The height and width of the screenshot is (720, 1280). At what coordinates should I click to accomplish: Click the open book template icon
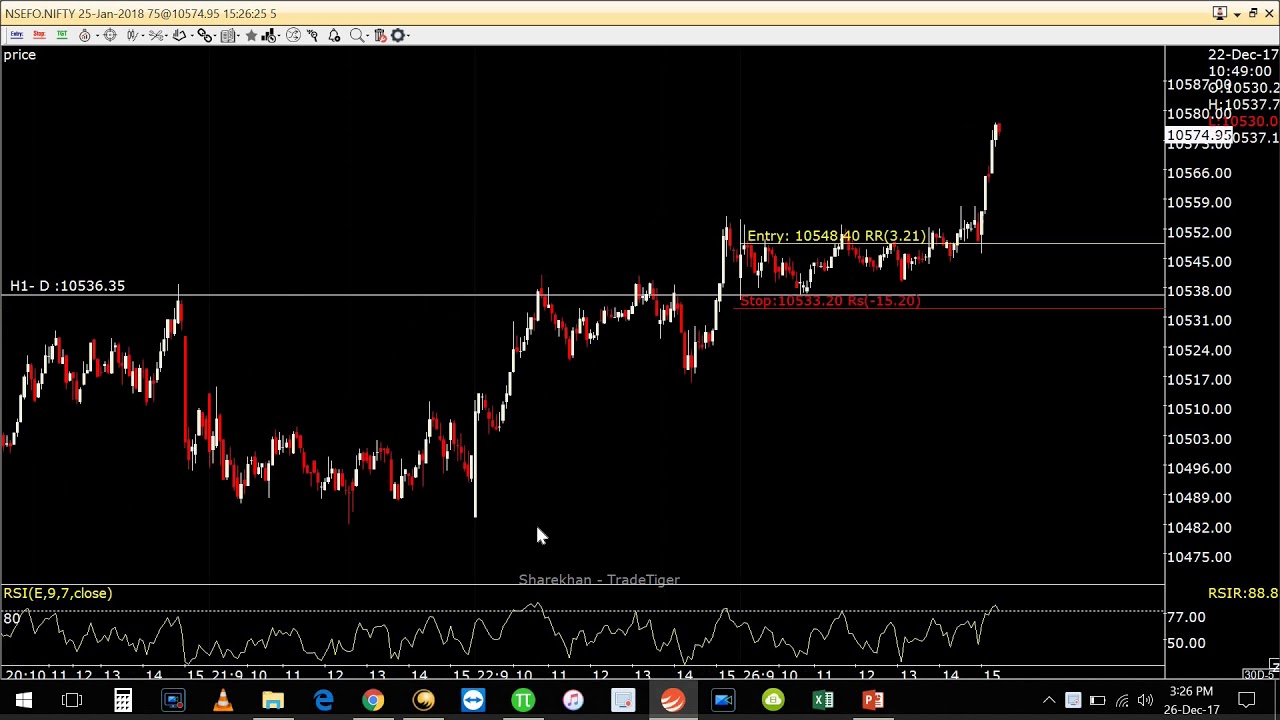pos(228,35)
